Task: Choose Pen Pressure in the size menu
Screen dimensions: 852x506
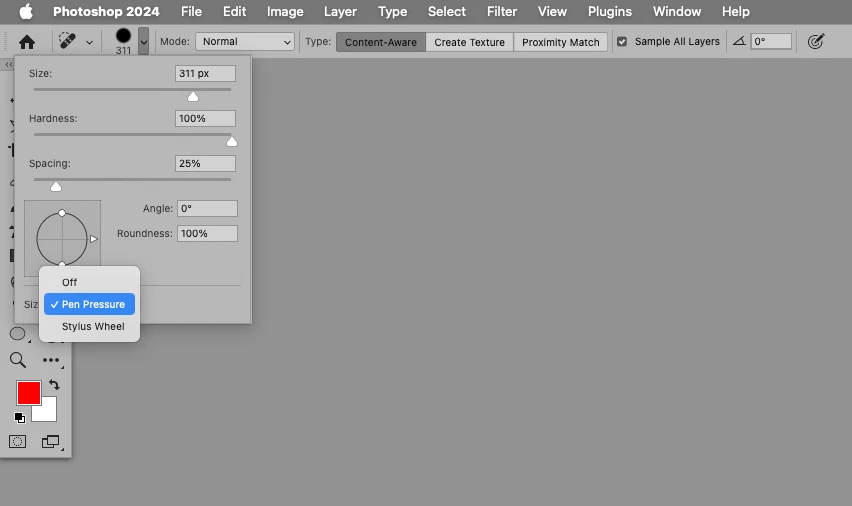Action: (x=89, y=304)
